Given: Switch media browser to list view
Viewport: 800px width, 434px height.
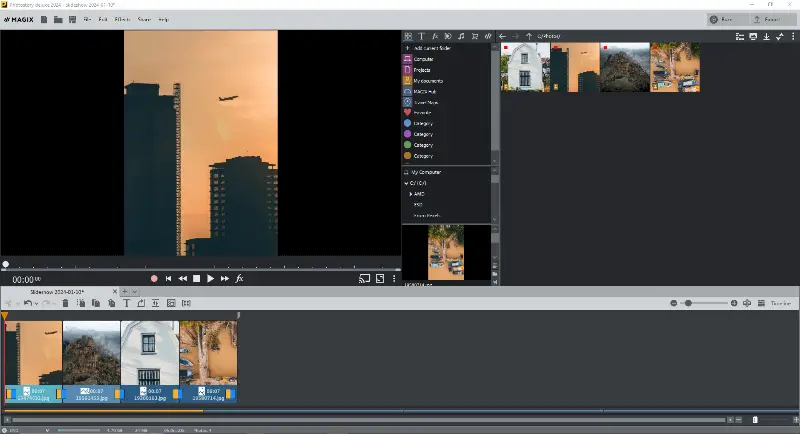Looking at the screenshot, I should 740,36.
